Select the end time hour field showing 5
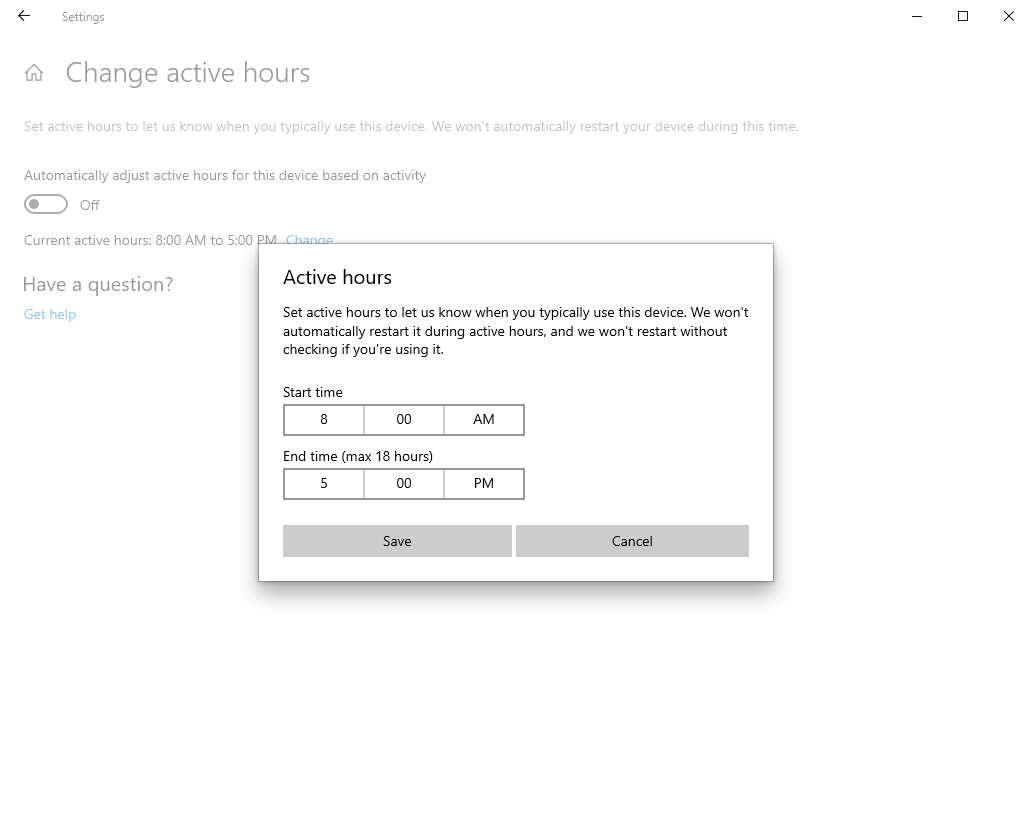Screen dimensions: 1032x824 point(323,483)
